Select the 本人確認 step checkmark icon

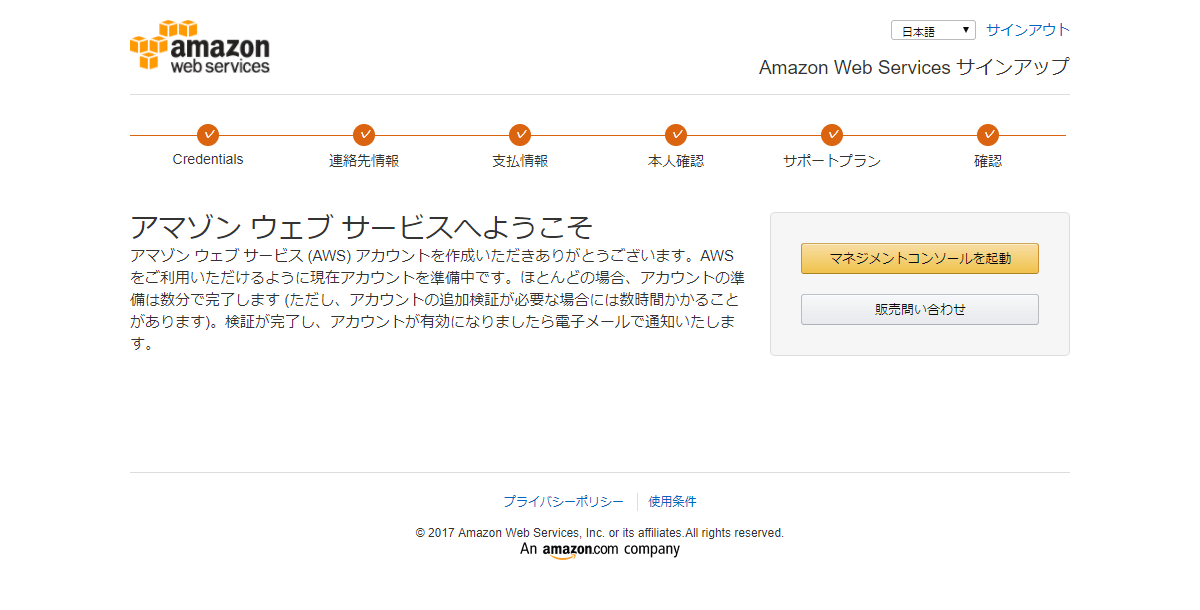pyautogui.click(x=676, y=135)
